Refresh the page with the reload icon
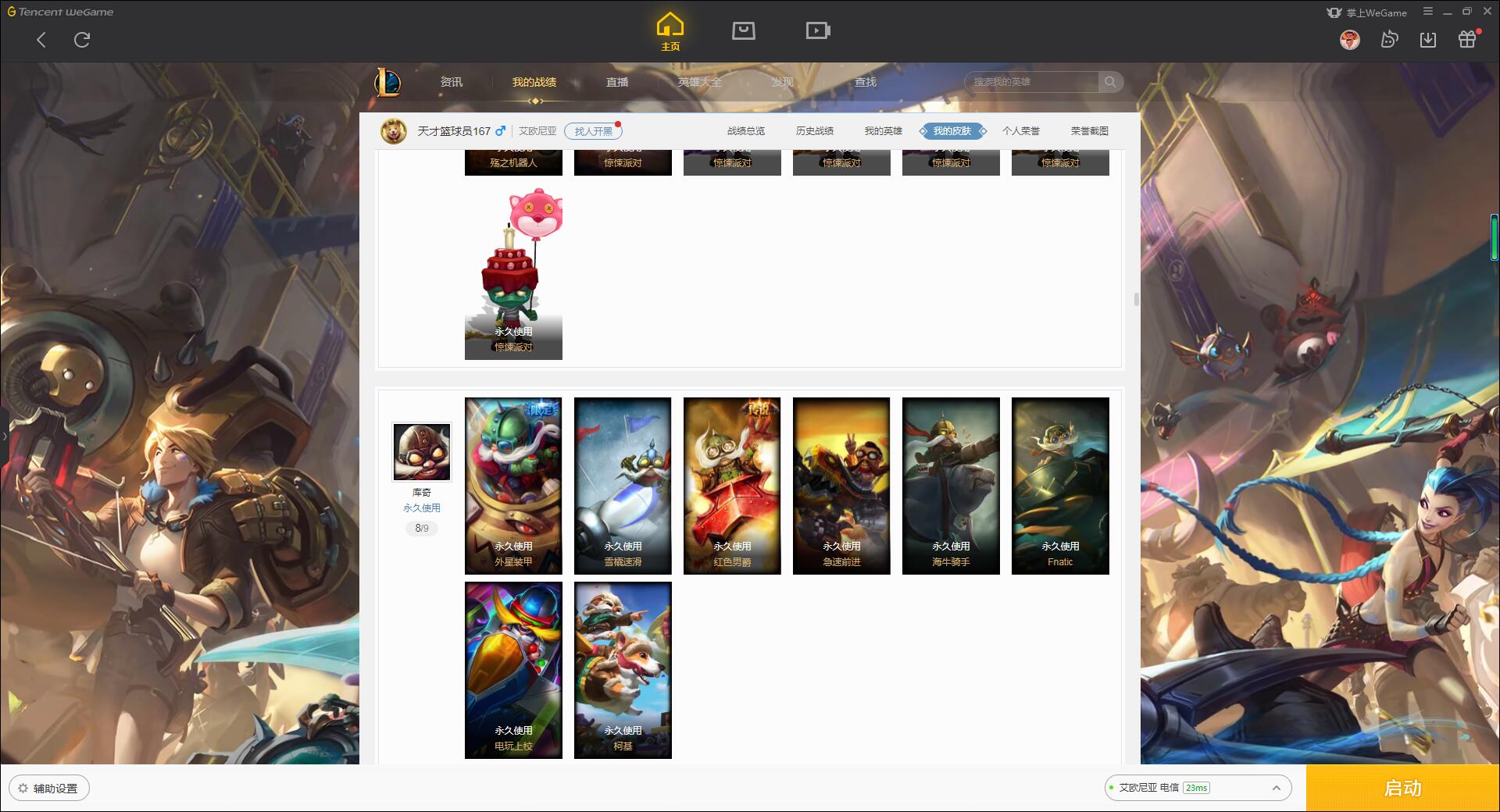The width and height of the screenshot is (1500, 812). point(82,40)
